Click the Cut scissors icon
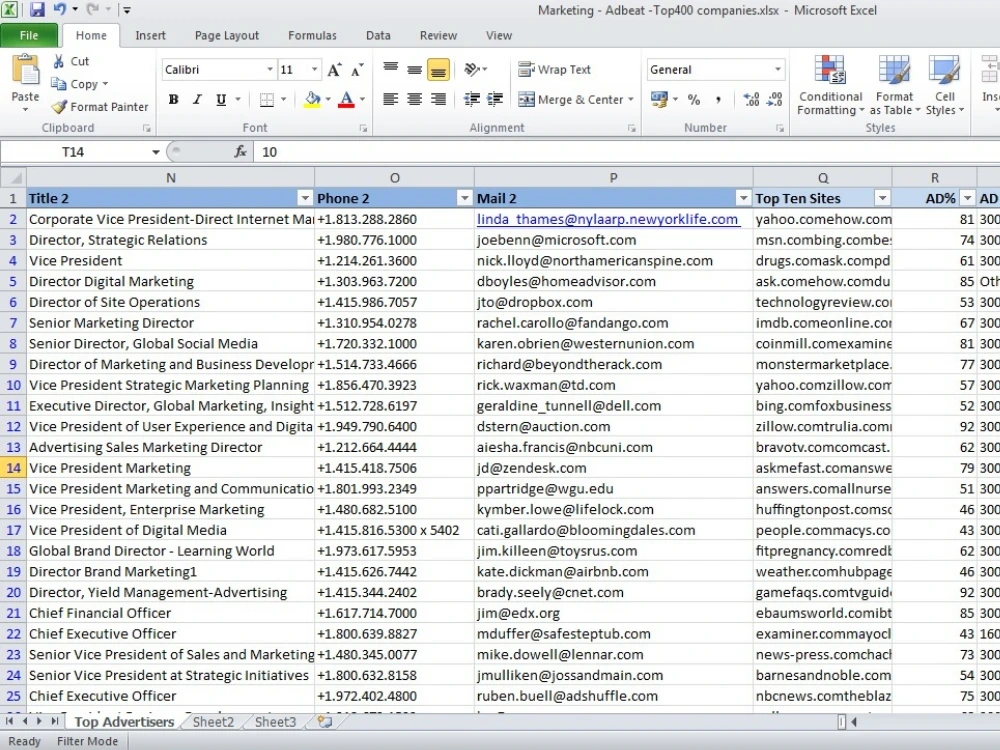1000x750 pixels. pos(59,61)
